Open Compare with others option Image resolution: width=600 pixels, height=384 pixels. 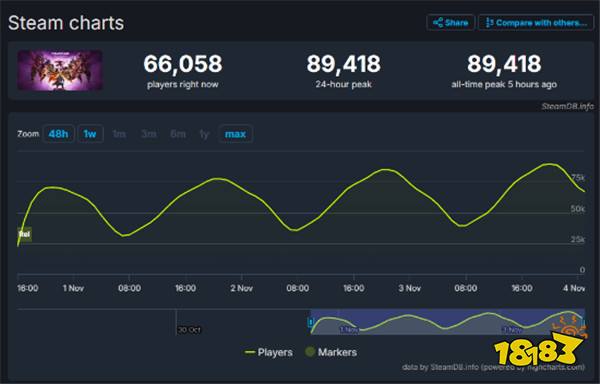click(536, 23)
